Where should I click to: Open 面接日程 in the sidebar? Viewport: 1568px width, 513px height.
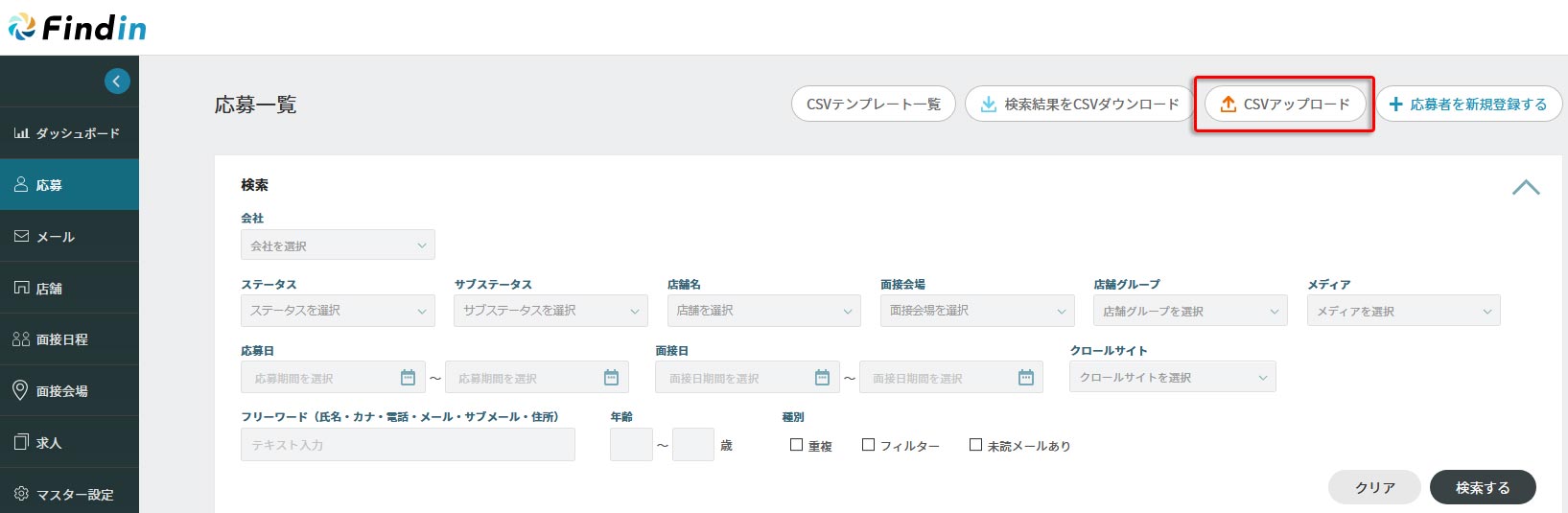[69, 339]
